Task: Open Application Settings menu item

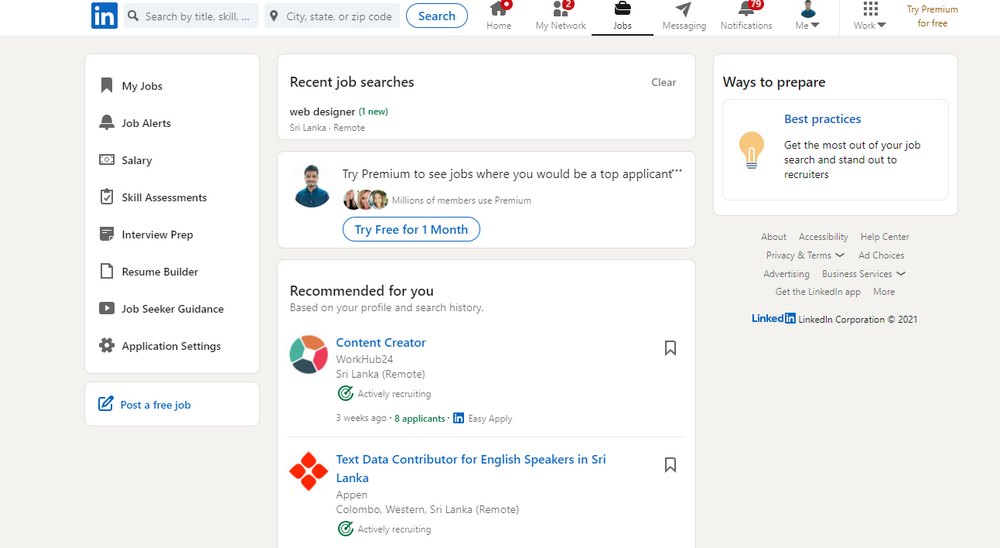Action: point(172,345)
